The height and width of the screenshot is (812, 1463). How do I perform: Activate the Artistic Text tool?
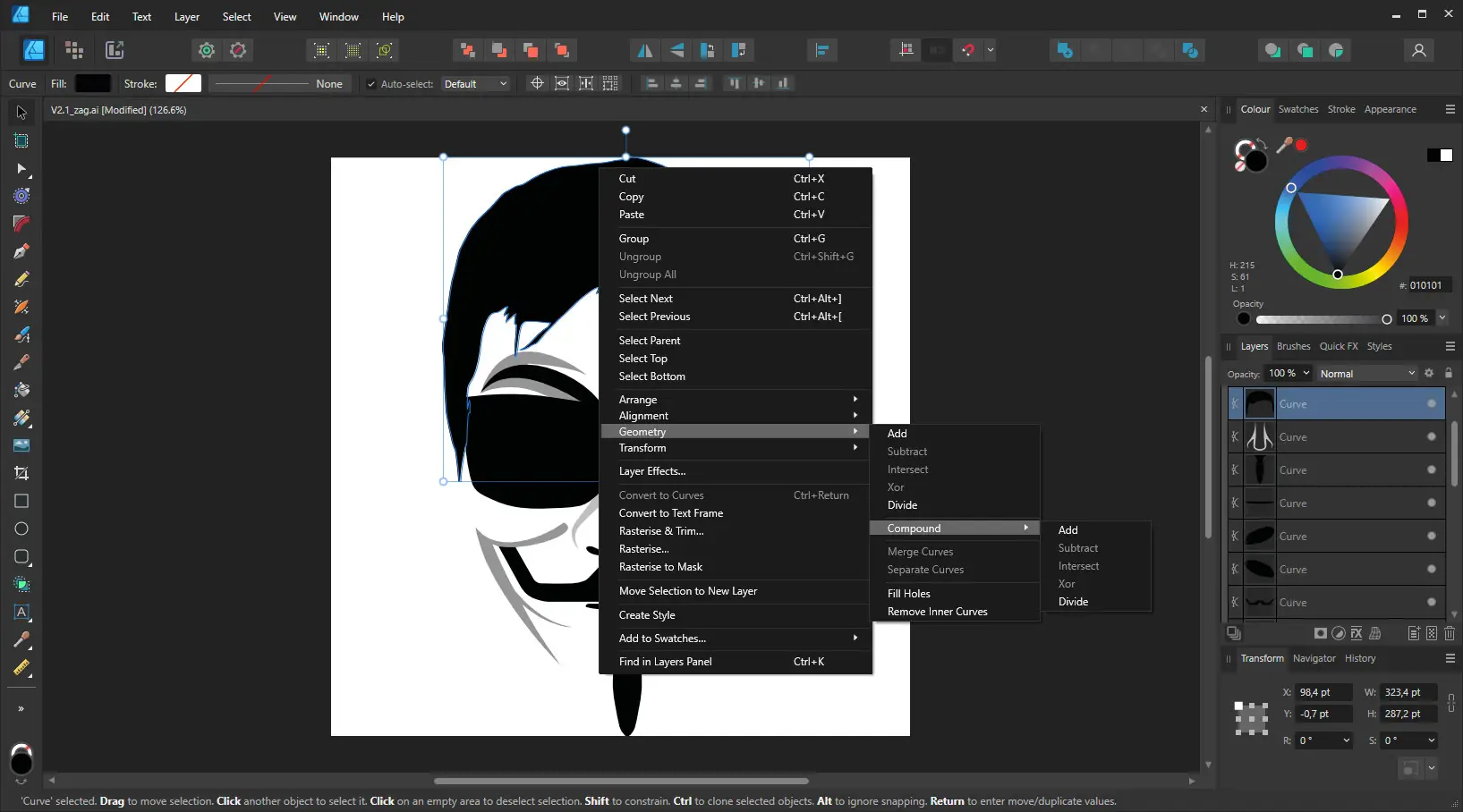[21, 613]
